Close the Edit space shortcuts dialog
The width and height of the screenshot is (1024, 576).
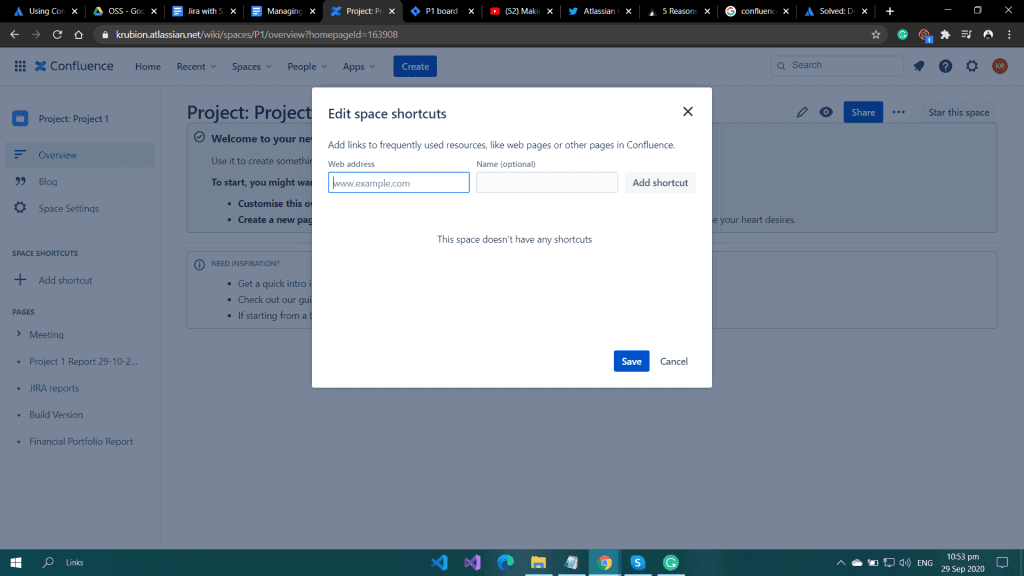pyautogui.click(x=687, y=112)
